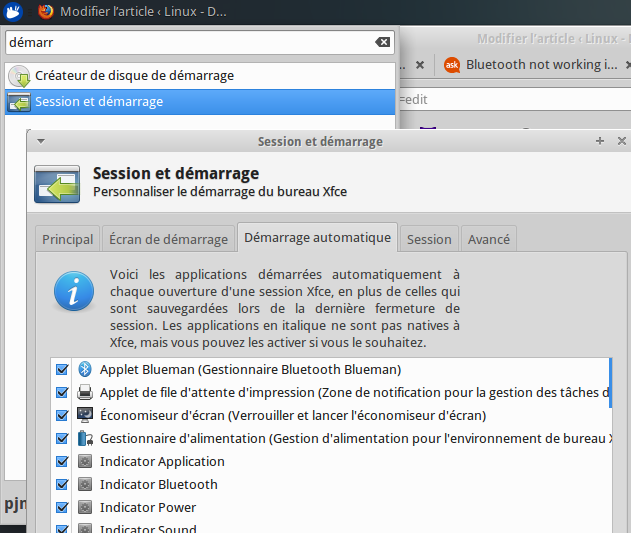Viewport: 631px width, 533px height.
Task: Click the battery icon beside Gestionnaire d'alimentation
Action: click(85, 438)
